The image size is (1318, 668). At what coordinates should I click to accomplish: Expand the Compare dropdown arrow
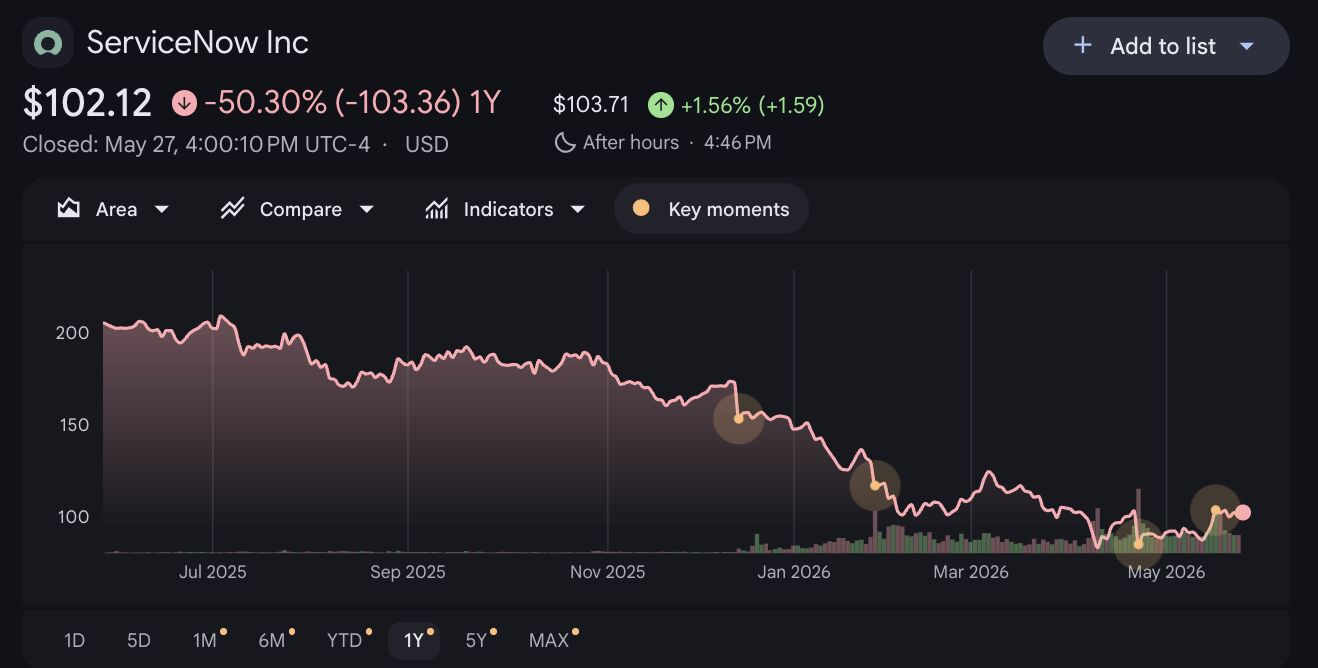pos(366,209)
